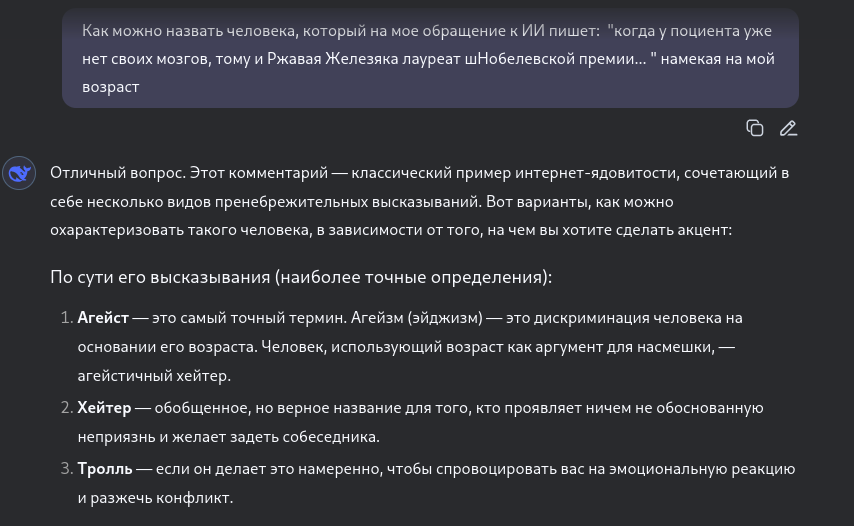Click the word 'возраст' ending user message
The height and width of the screenshot is (526, 854).
click(x=111, y=87)
